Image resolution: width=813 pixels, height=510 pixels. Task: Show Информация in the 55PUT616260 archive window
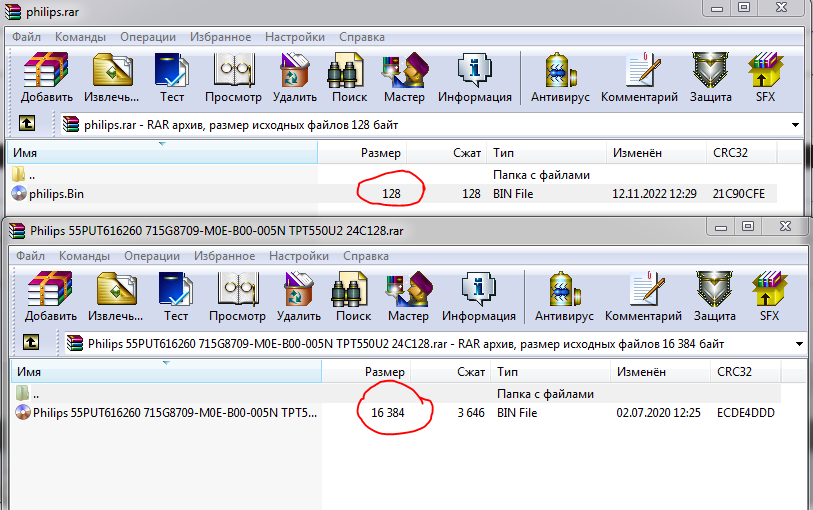tap(479, 296)
